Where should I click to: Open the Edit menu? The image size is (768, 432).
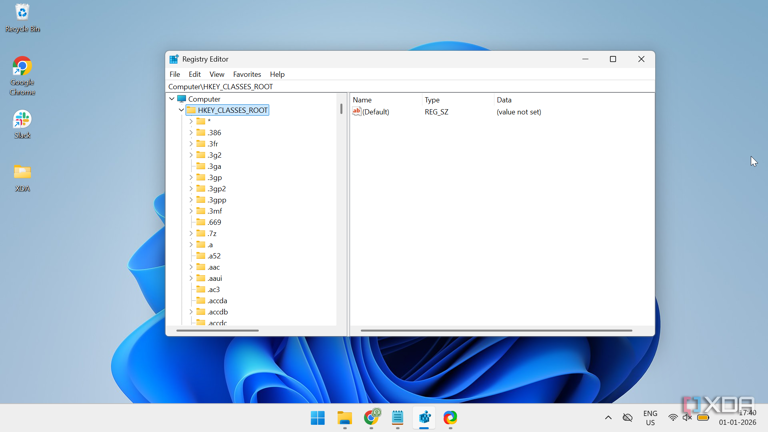pos(194,74)
